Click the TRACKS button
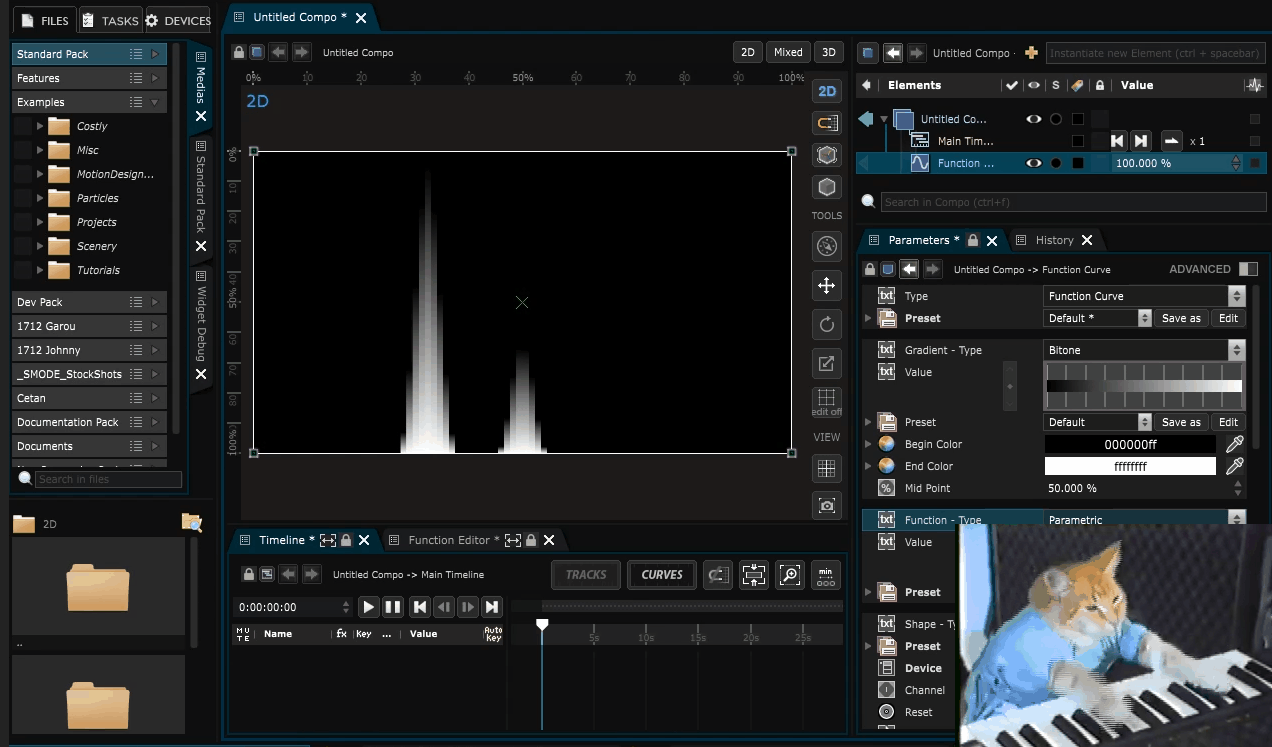Screen dimensions: 1272x747 [x=586, y=575]
